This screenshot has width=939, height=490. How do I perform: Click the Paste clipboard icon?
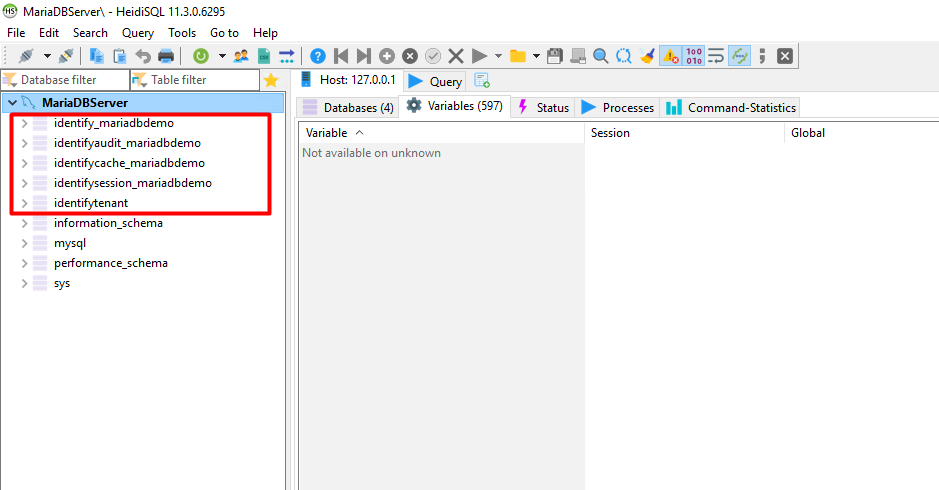pos(120,56)
